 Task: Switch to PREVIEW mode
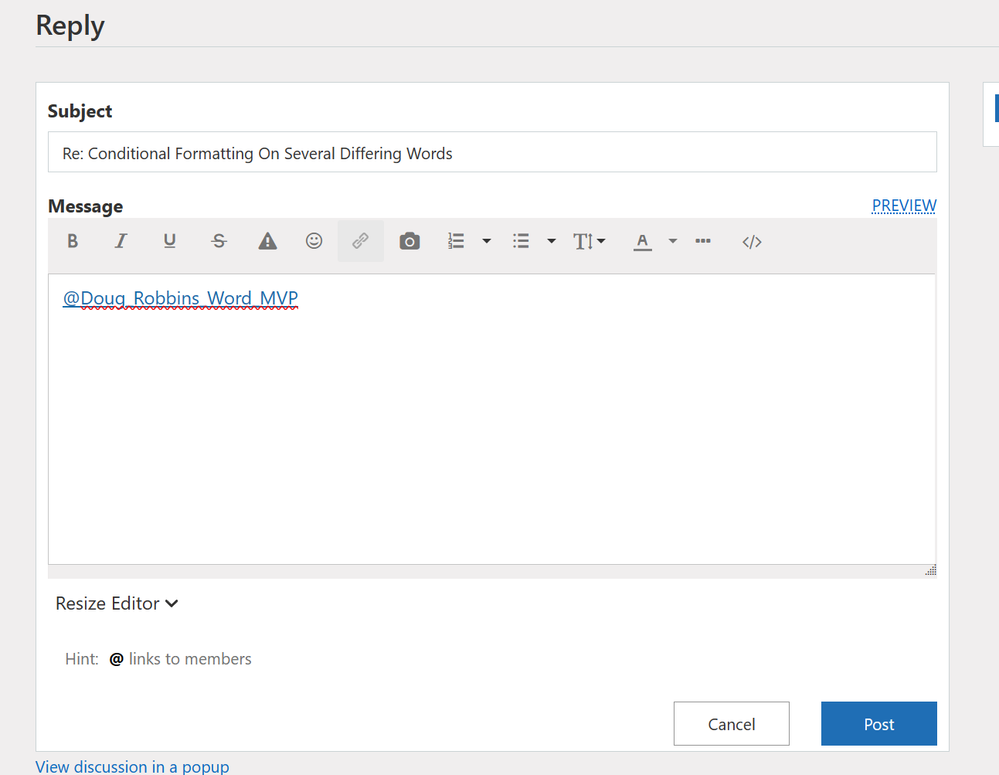coord(903,205)
